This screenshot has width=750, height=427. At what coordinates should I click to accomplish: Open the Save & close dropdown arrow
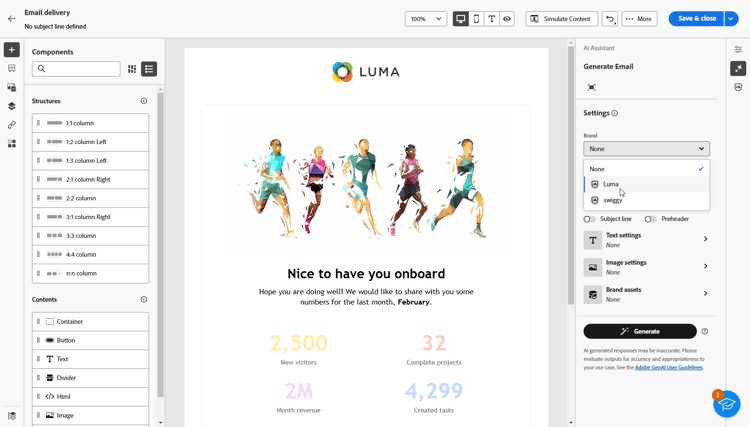pyautogui.click(x=731, y=19)
